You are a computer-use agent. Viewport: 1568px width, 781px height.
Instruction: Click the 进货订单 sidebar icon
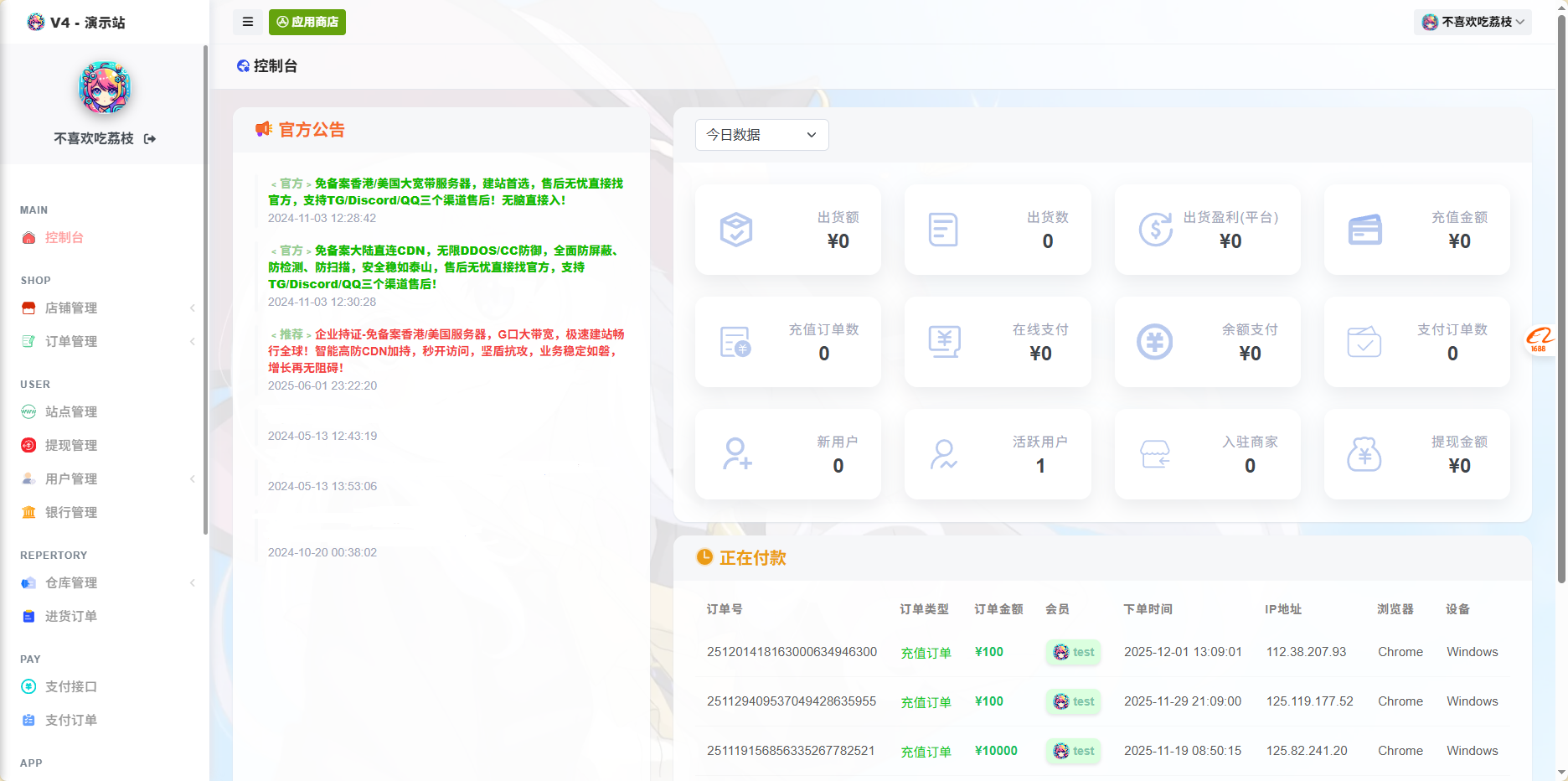[x=28, y=617]
